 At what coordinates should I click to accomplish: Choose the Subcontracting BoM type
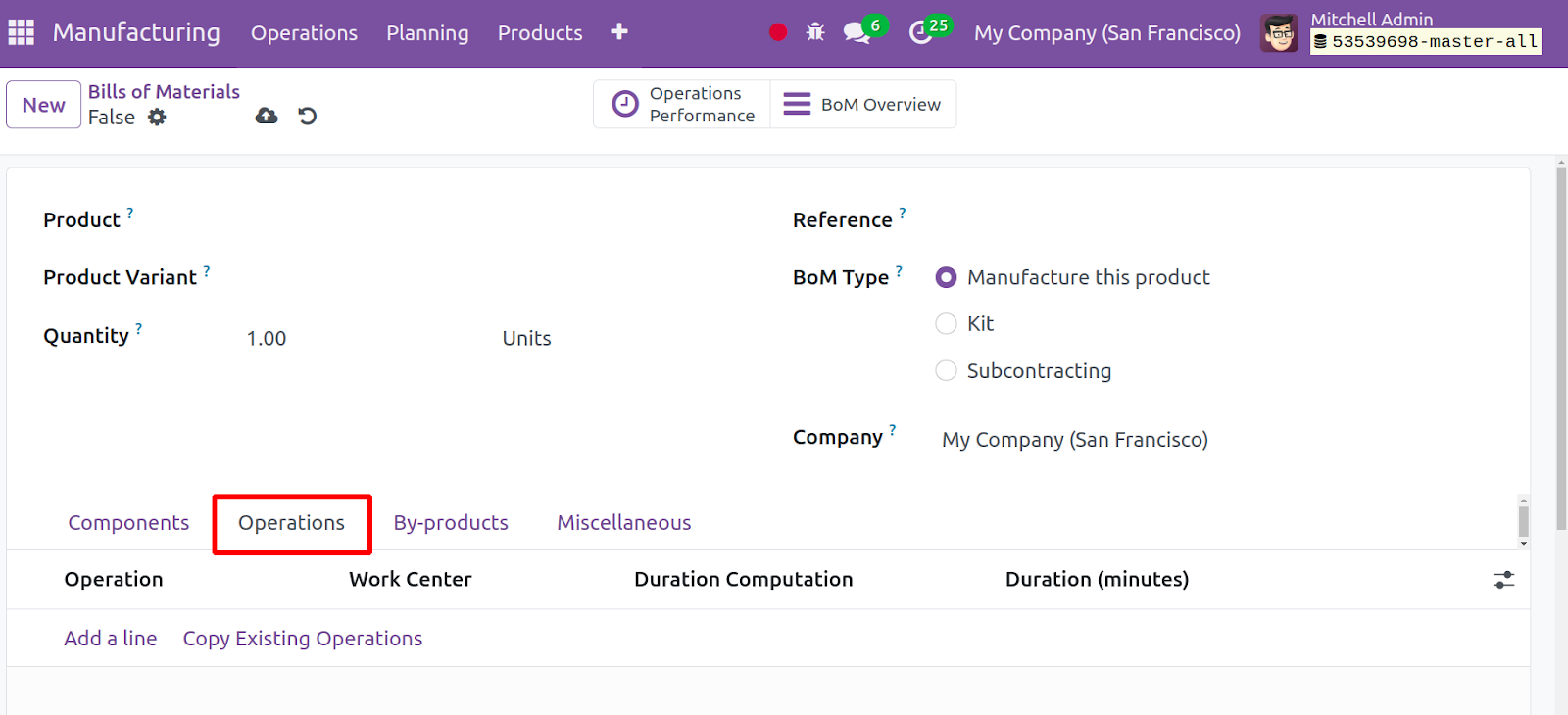[x=946, y=371]
